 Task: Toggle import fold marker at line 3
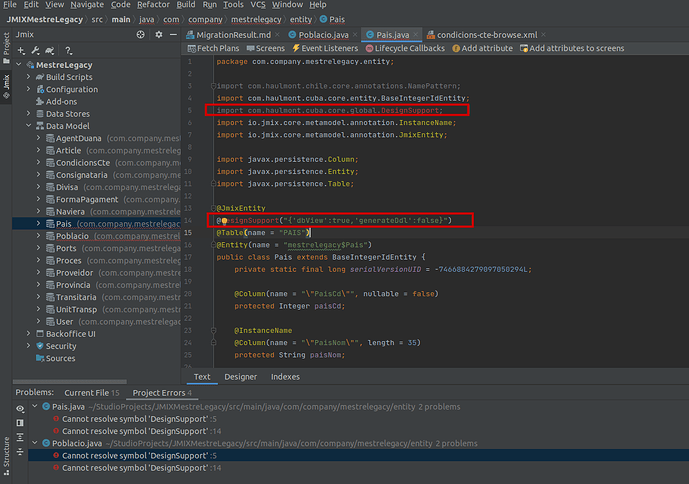click(x=213, y=86)
